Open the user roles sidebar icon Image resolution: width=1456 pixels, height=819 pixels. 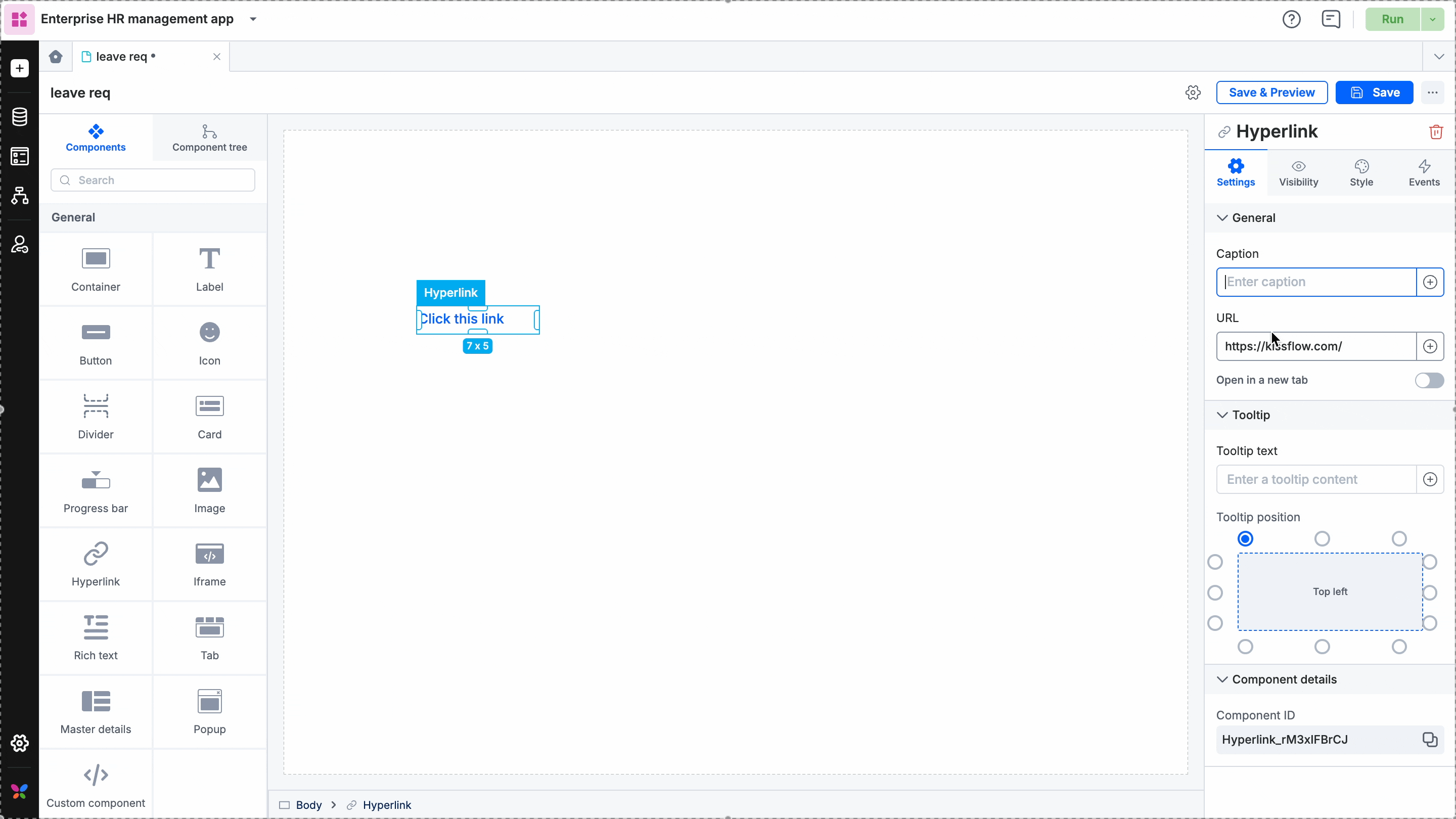point(20,245)
